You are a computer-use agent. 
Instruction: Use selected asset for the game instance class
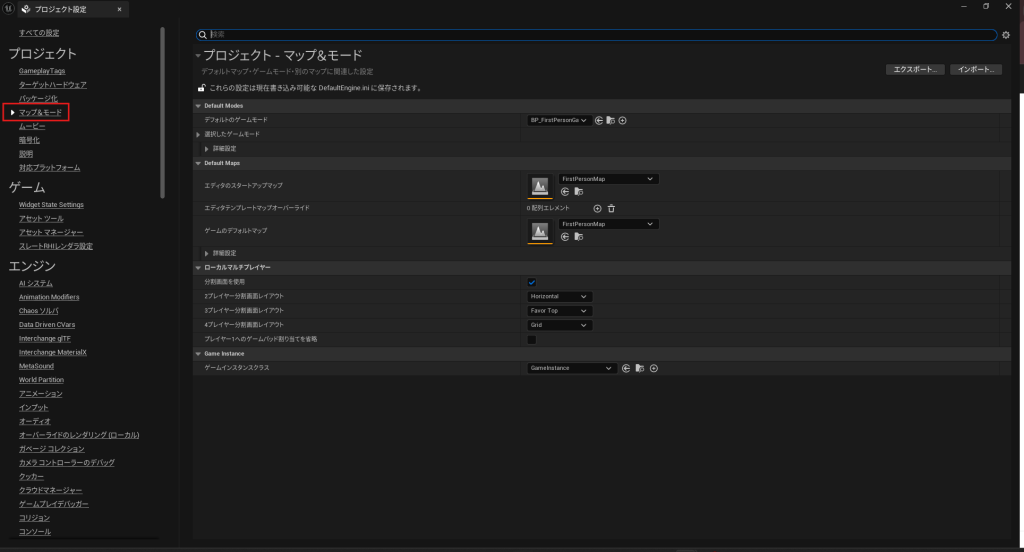tap(626, 368)
